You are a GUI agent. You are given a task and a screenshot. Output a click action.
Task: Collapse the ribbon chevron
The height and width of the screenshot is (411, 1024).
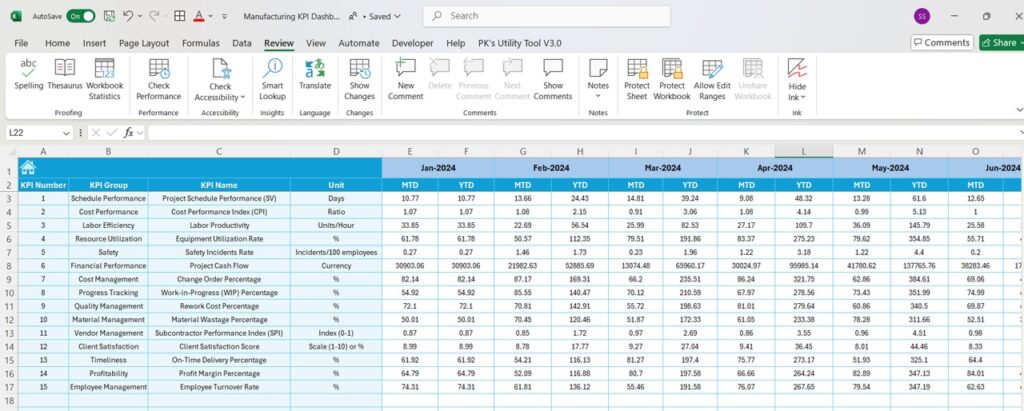point(1019,110)
